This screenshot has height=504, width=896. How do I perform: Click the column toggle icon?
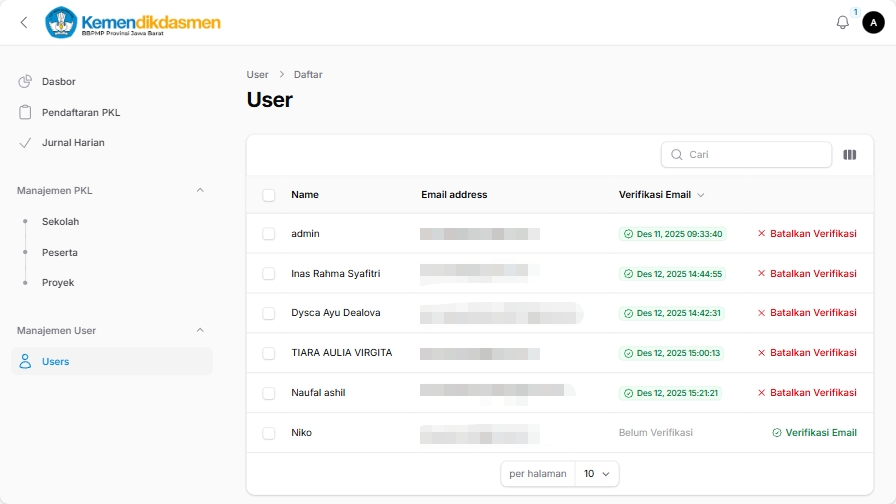849,155
